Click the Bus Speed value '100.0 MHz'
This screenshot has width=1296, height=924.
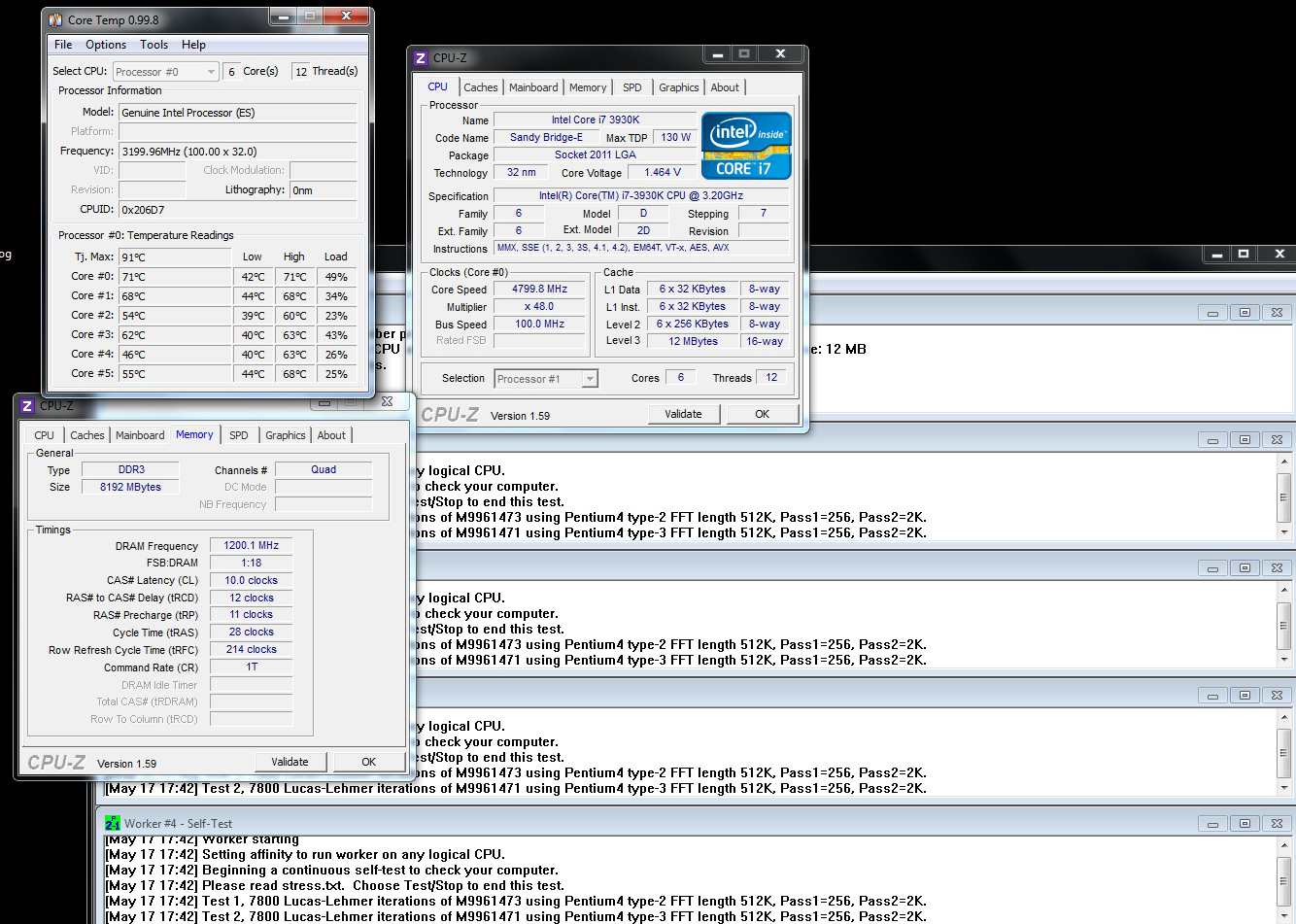539,325
